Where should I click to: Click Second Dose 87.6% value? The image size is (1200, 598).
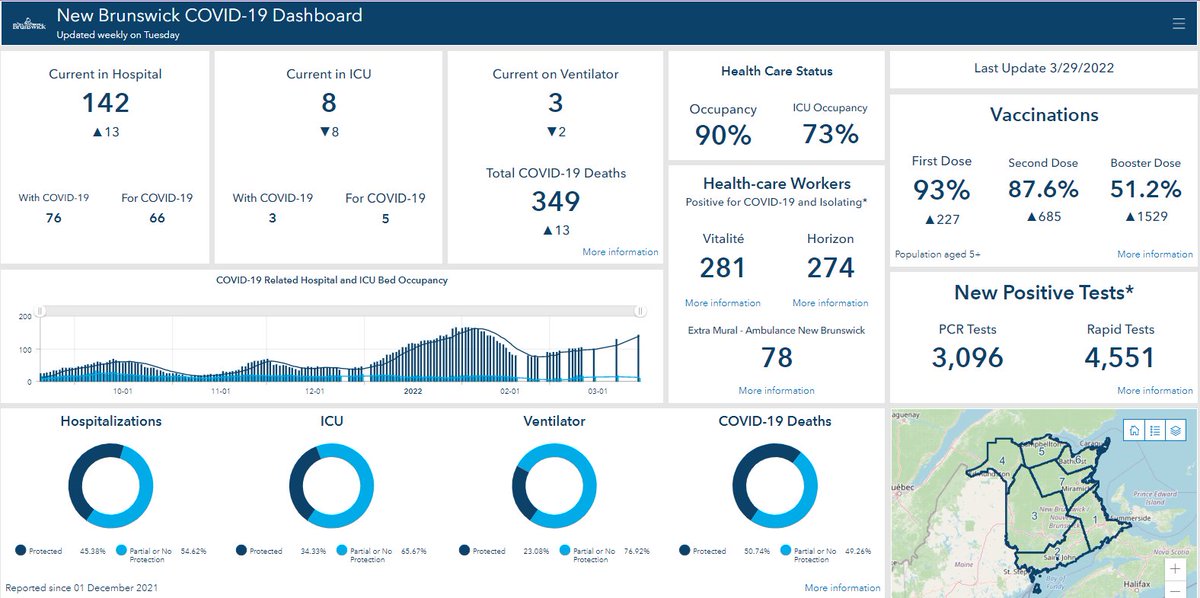(1043, 190)
